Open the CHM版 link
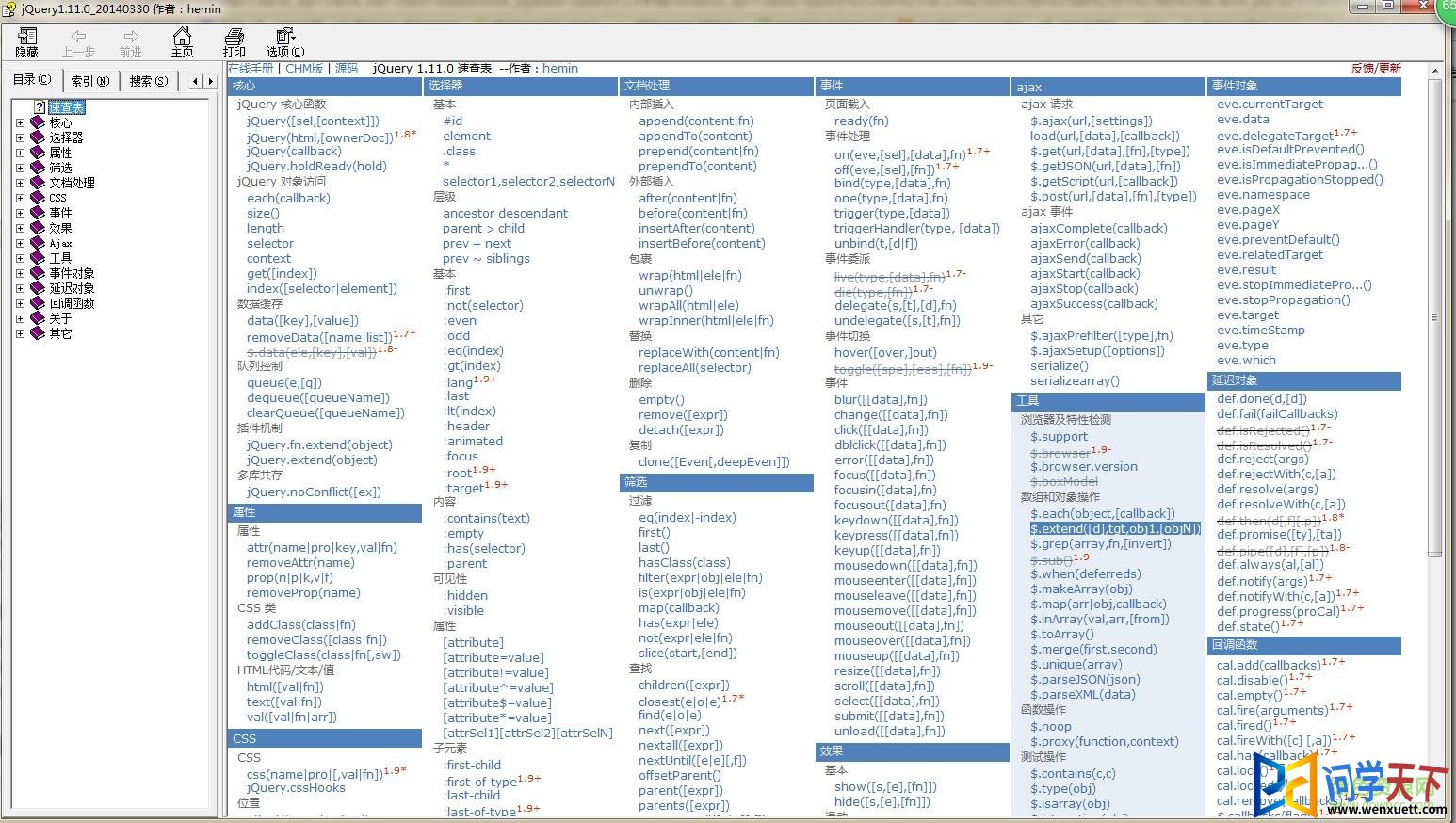This screenshot has height=823, width=1456. tap(304, 68)
